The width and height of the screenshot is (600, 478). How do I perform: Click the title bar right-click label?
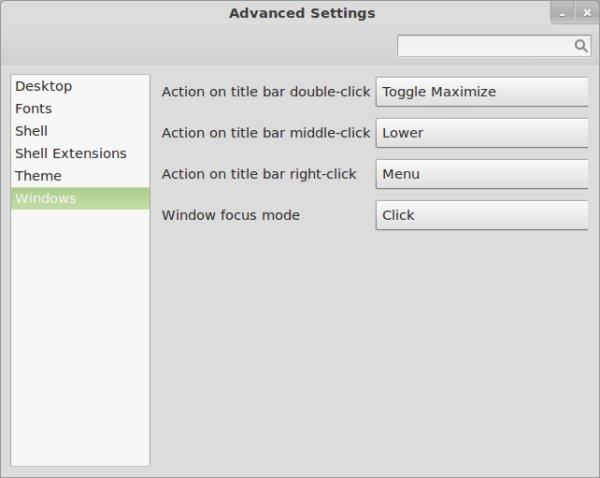pyautogui.click(x=259, y=174)
